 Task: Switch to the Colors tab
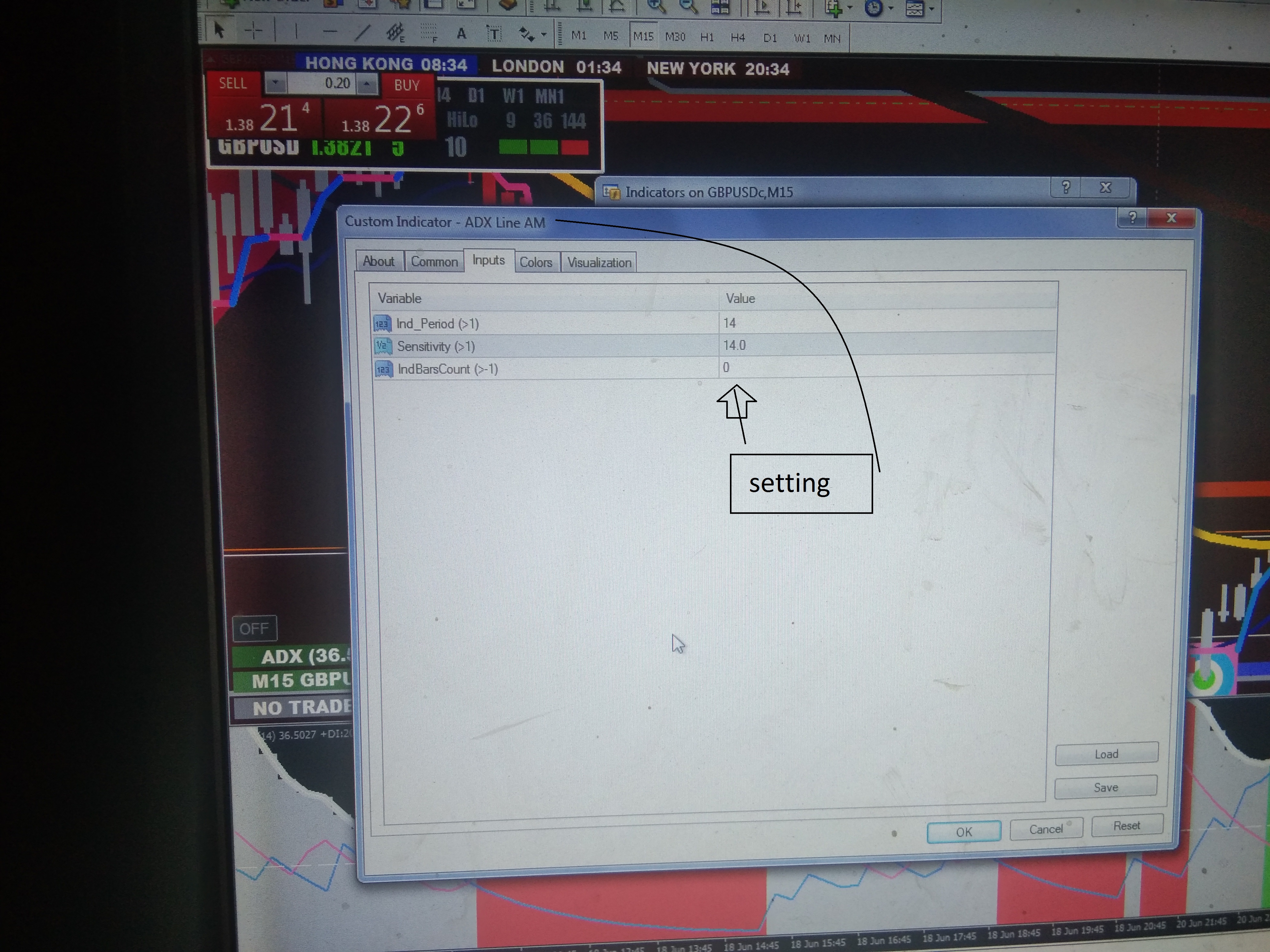pyautogui.click(x=536, y=262)
